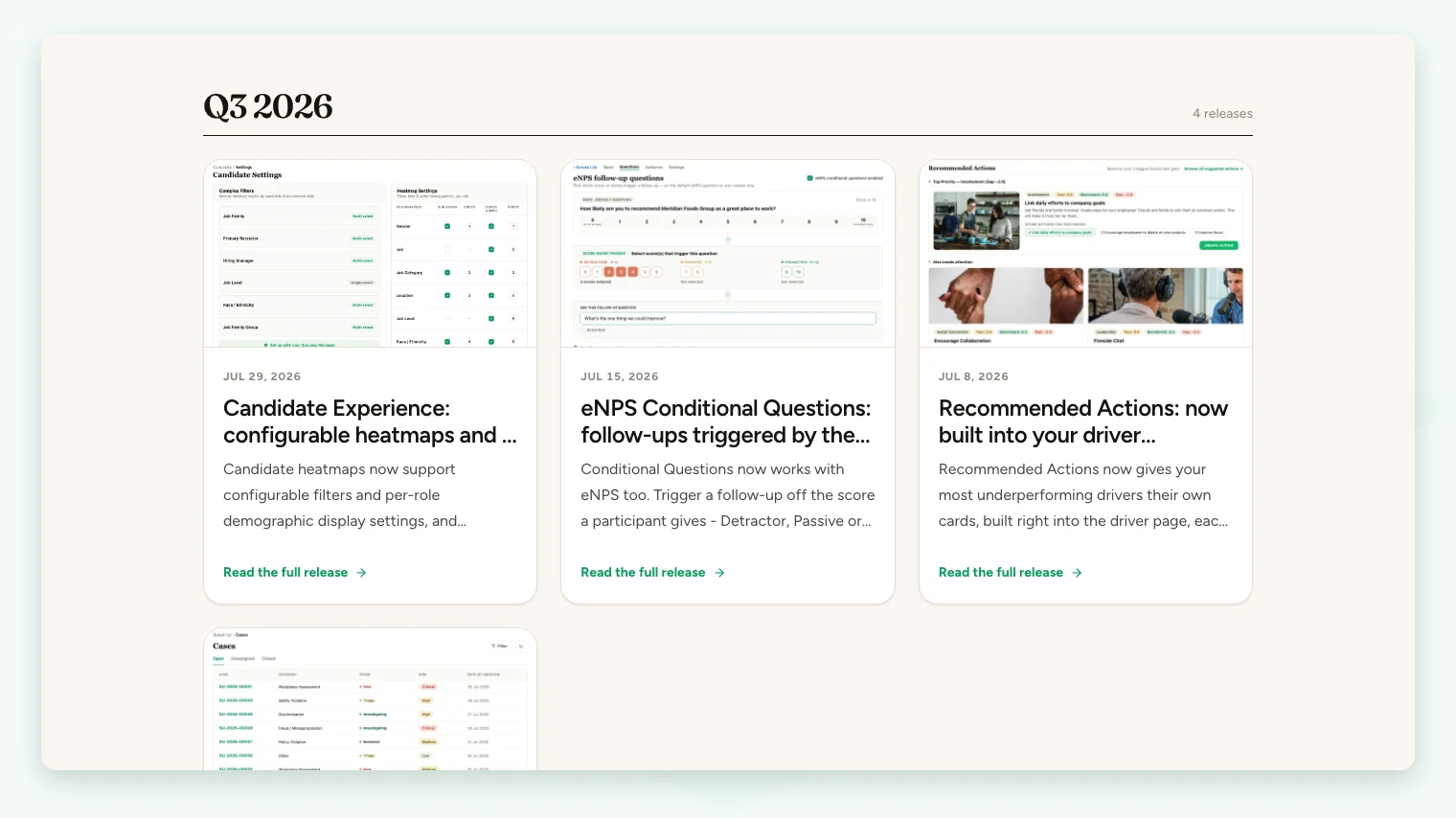Screen dimensions: 1456x818
Task: Open the Cases table screenshot thumbnail
Action: pyautogui.click(x=371, y=699)
